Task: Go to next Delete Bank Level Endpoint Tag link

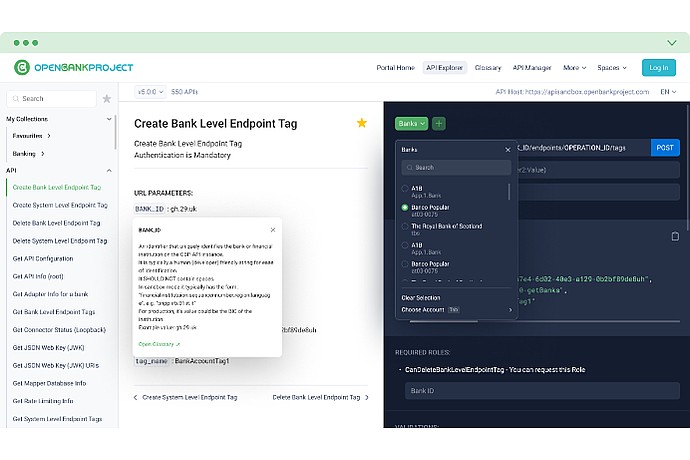Action: [316, 397]
